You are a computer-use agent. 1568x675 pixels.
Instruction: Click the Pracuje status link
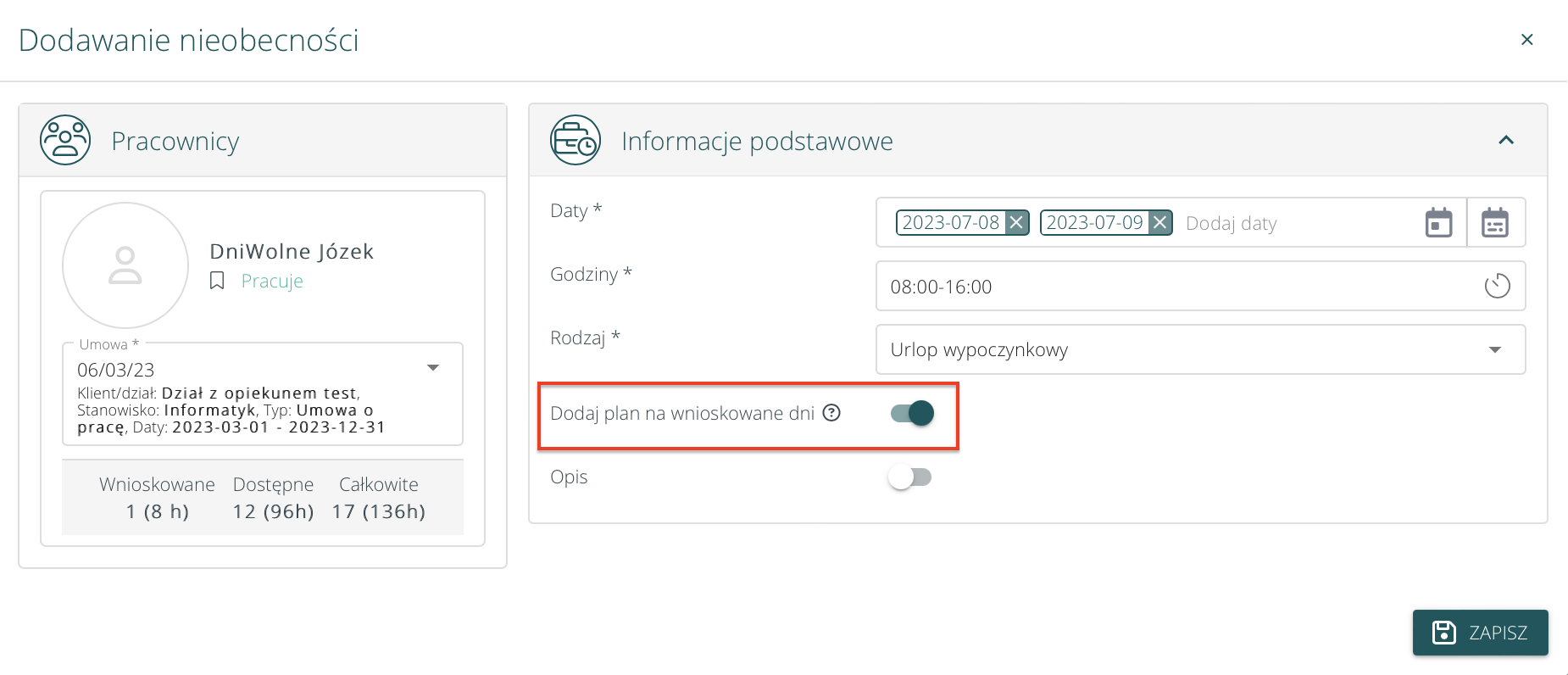272,281
